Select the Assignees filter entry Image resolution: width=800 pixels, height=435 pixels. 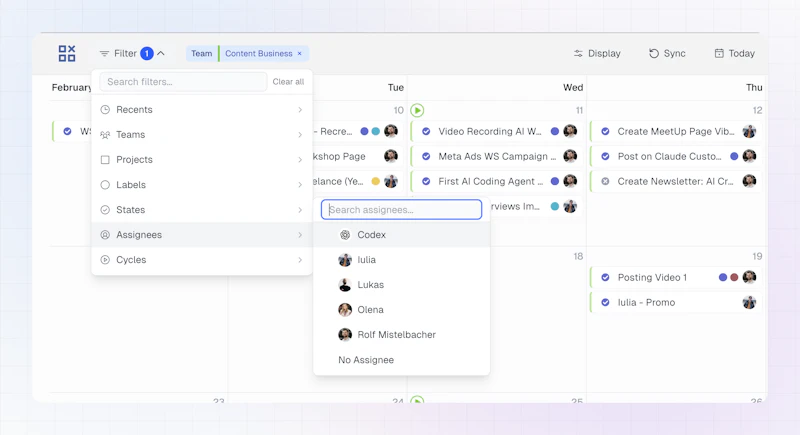[x=202, y=235]
